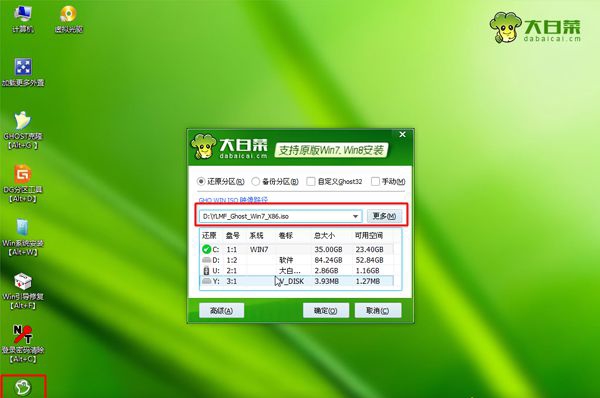Select the 1:2 disk number cell
This screenshot has width=600, height=398.
point(232,260)
